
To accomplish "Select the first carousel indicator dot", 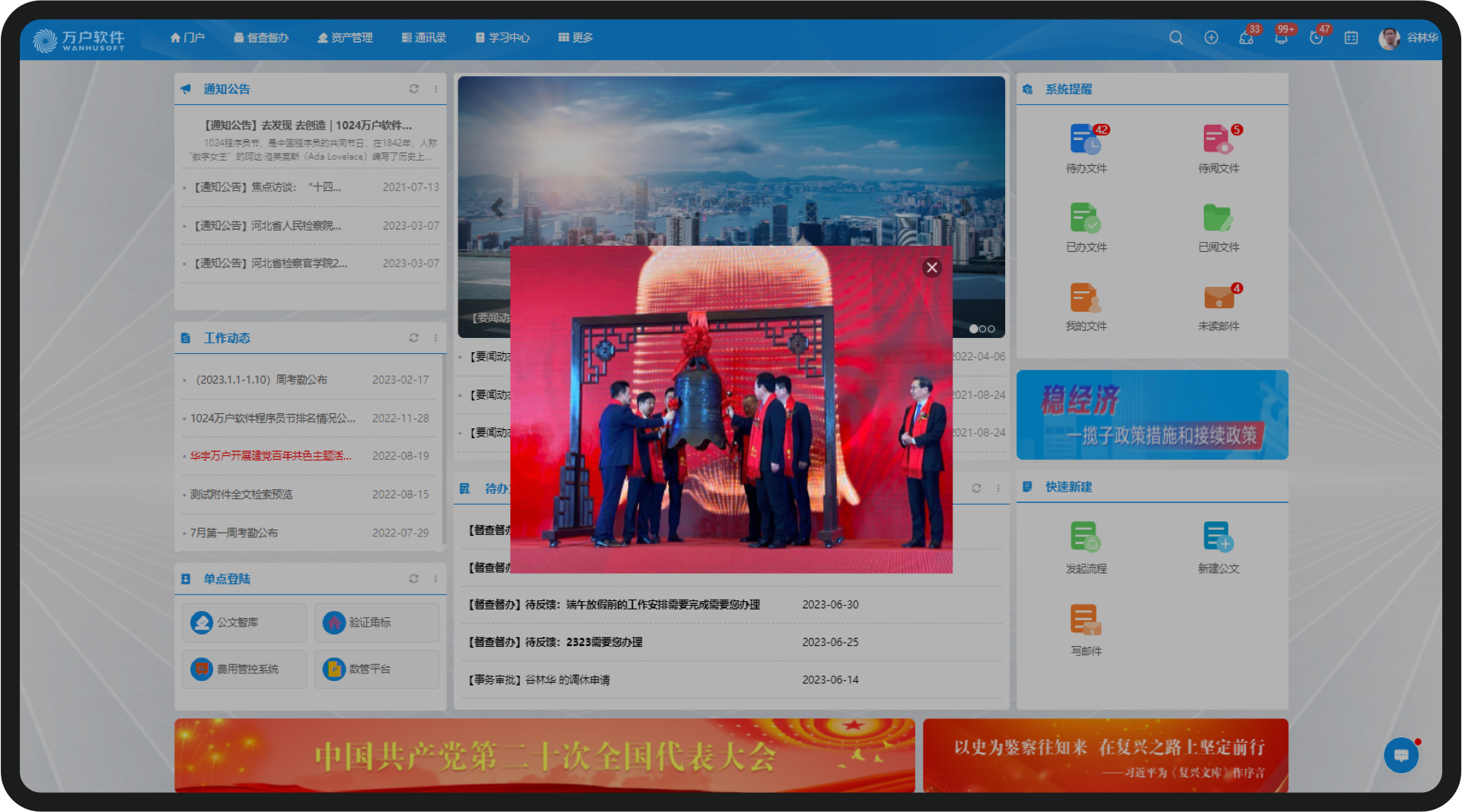I will click(973, 329).
